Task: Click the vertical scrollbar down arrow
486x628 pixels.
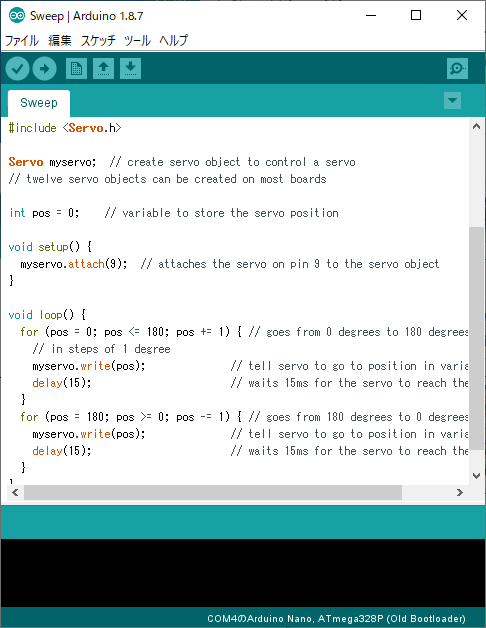Action: [x=476, y=476]
